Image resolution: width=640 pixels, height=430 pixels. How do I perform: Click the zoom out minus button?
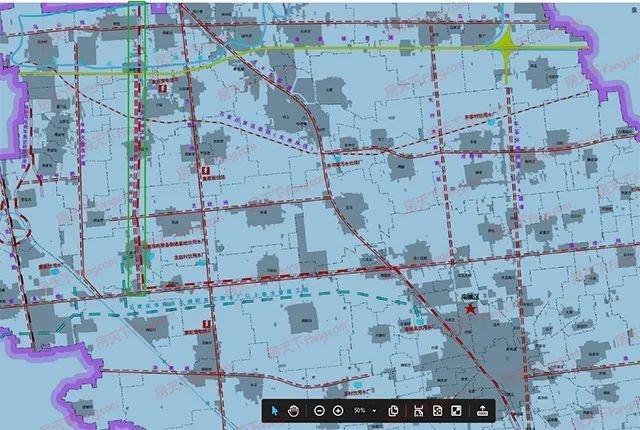[x=319, y=411]
